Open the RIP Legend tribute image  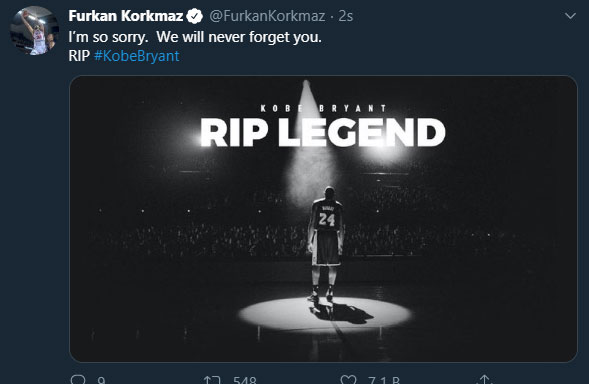click(x=323, y=219)
